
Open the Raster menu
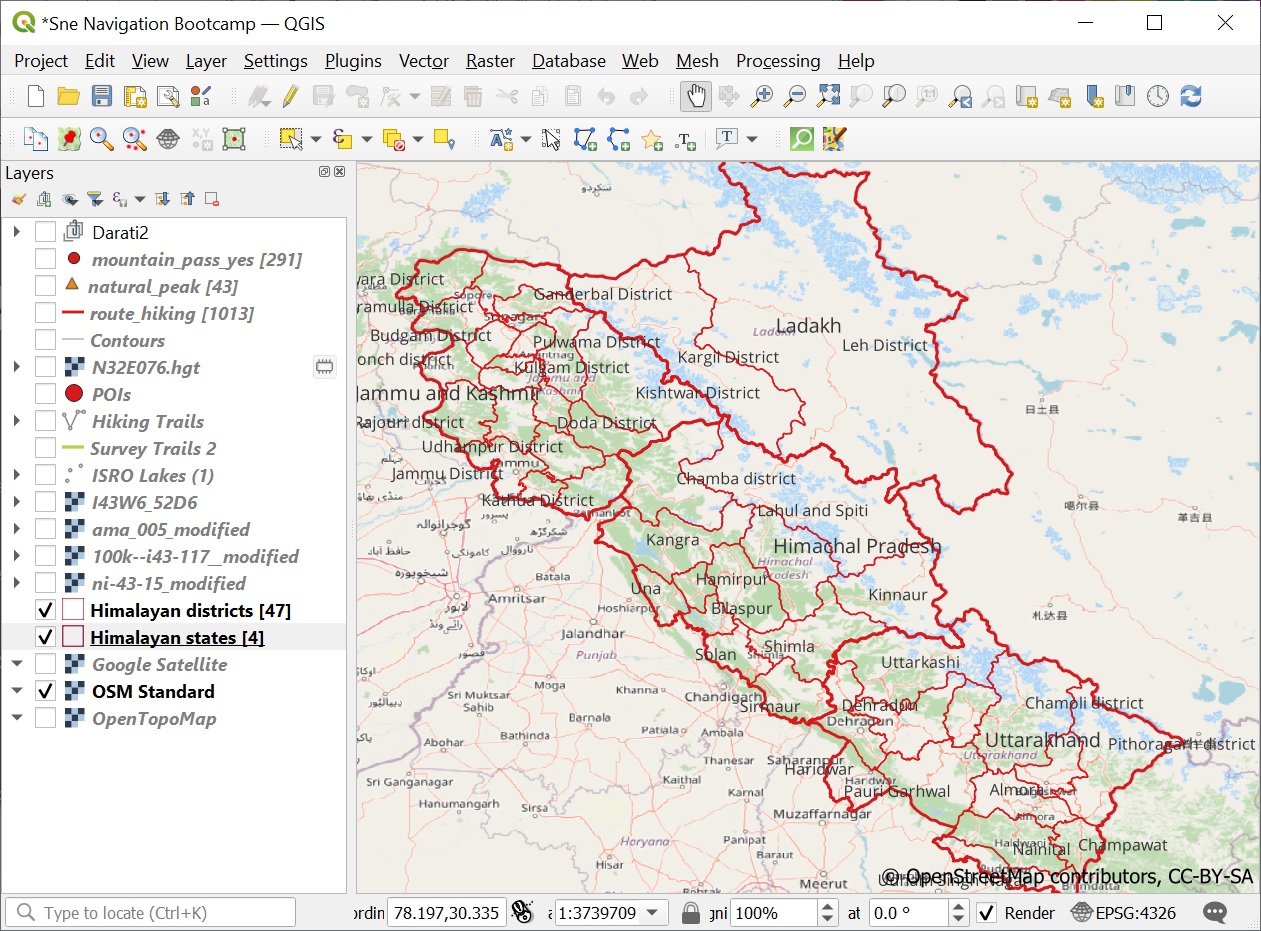tap(490, 61)
